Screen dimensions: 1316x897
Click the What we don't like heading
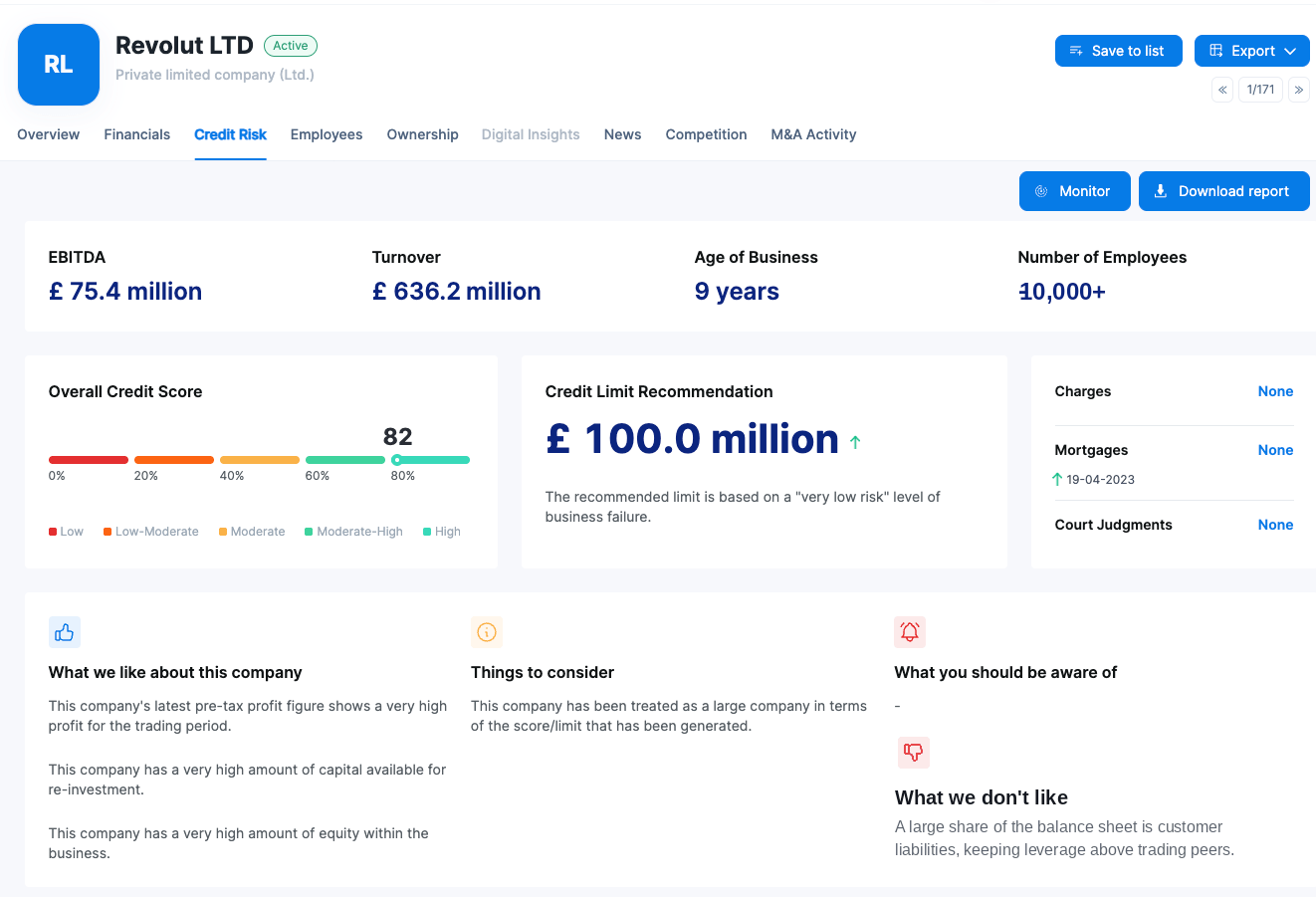click(982, 797)
